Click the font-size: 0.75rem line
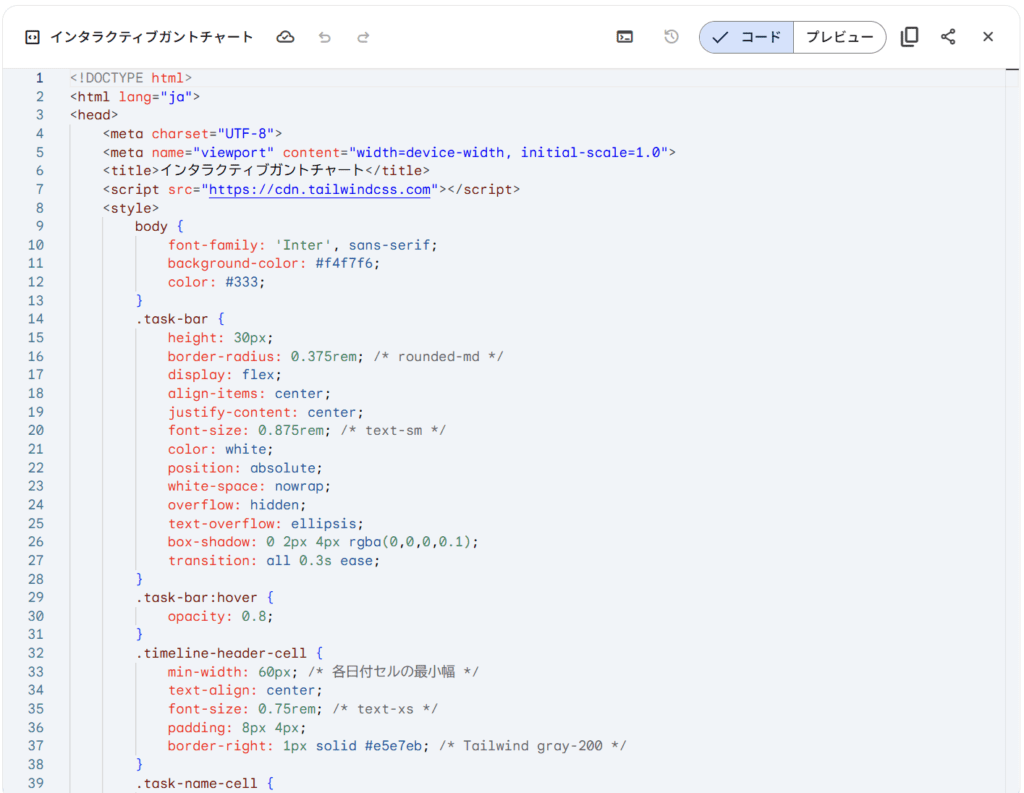1024x793 pixels. tap(302, 709)
